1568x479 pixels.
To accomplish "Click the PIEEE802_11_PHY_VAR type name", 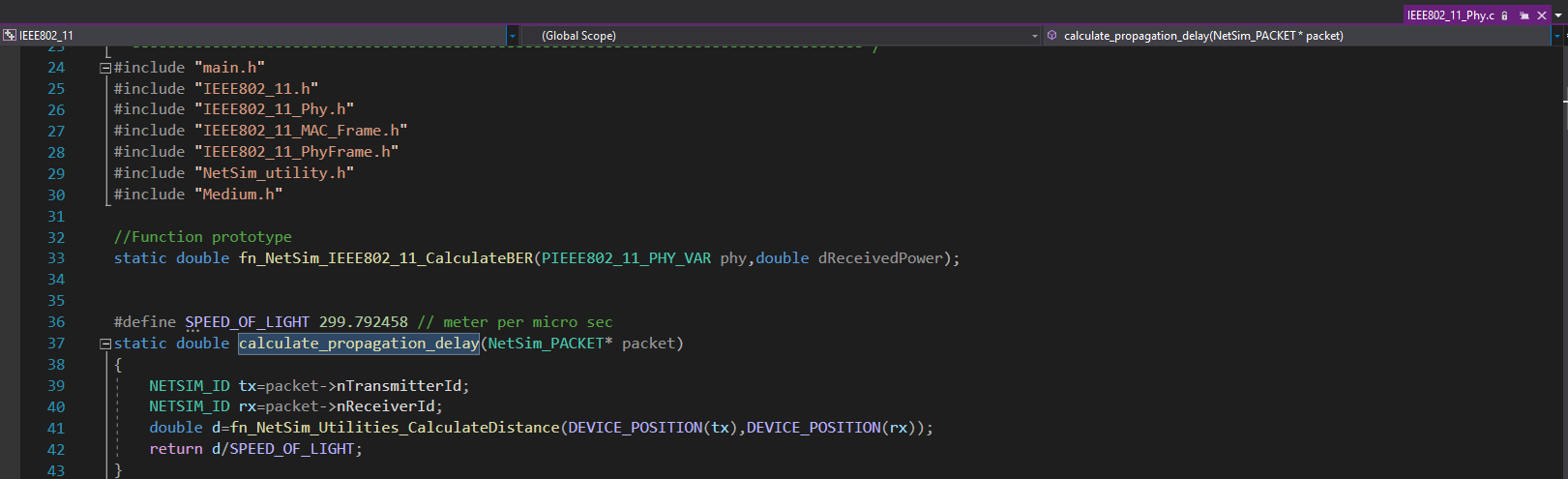I will [626, 258].
